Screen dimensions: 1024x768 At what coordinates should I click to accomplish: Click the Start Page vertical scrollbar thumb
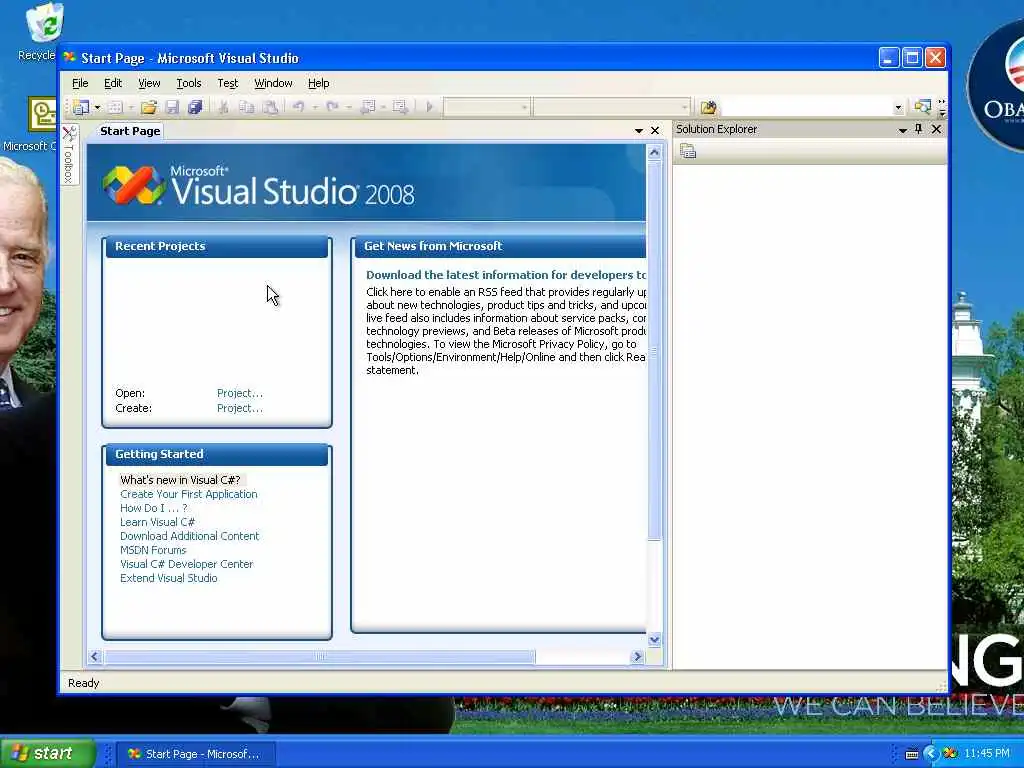click(x=654, y=351)
